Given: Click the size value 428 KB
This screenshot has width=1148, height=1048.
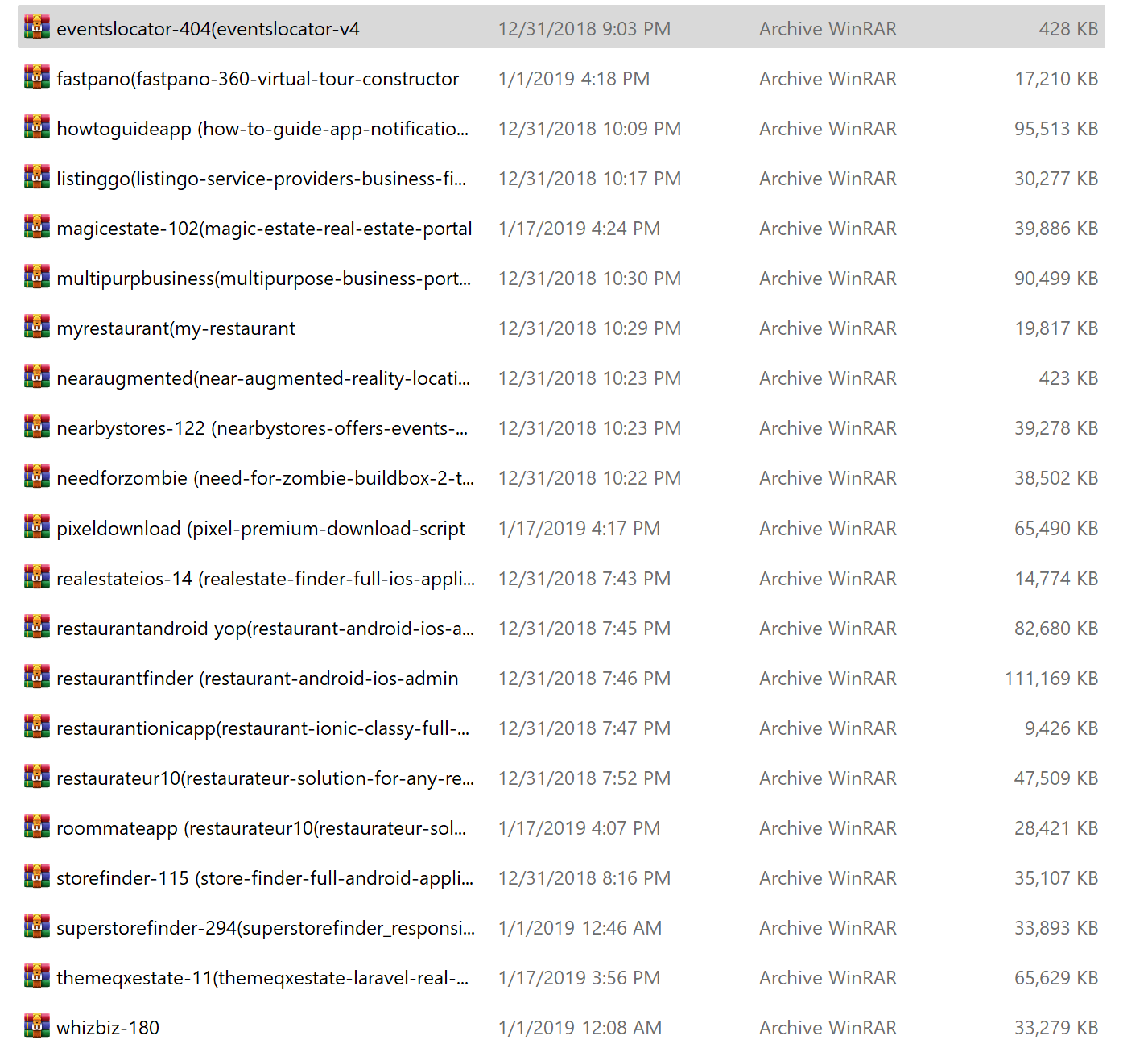Looking at the screenshot, I should click(1069, 29).
